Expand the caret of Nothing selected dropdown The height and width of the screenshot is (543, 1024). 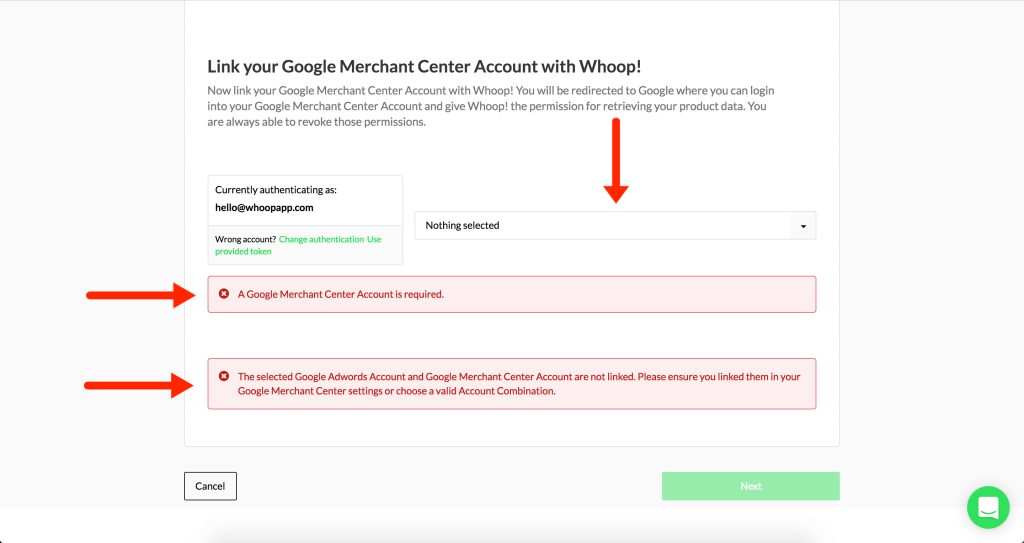pos(803,226)
